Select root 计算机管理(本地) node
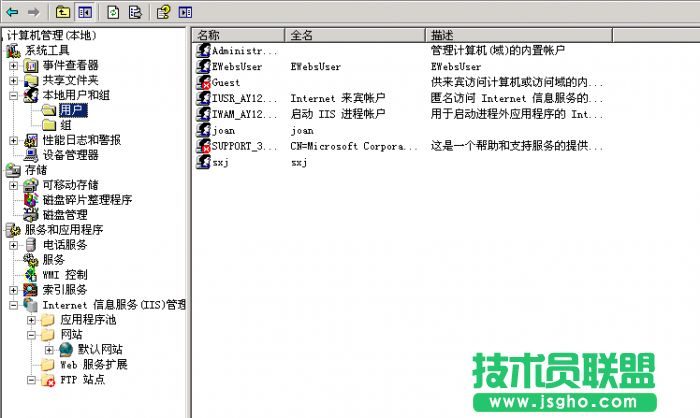 tap(51, 35)
